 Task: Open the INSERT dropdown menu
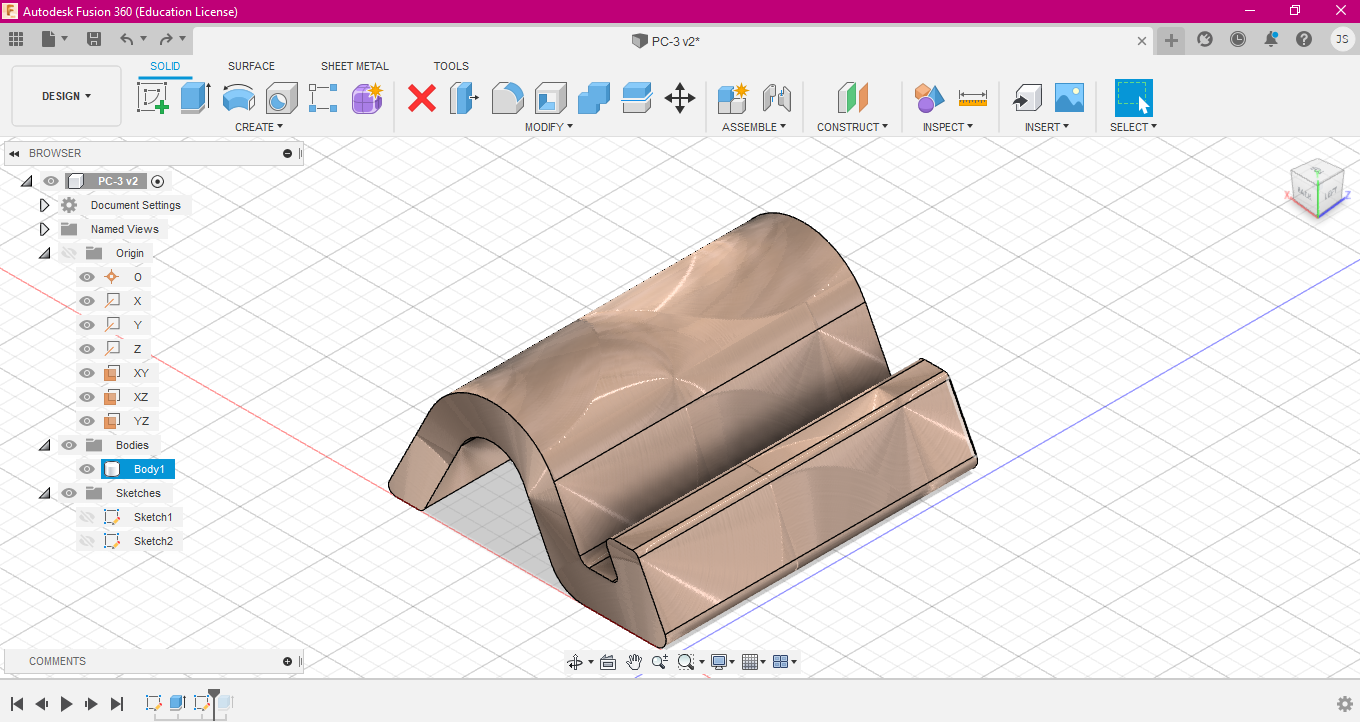(1047, 127)
